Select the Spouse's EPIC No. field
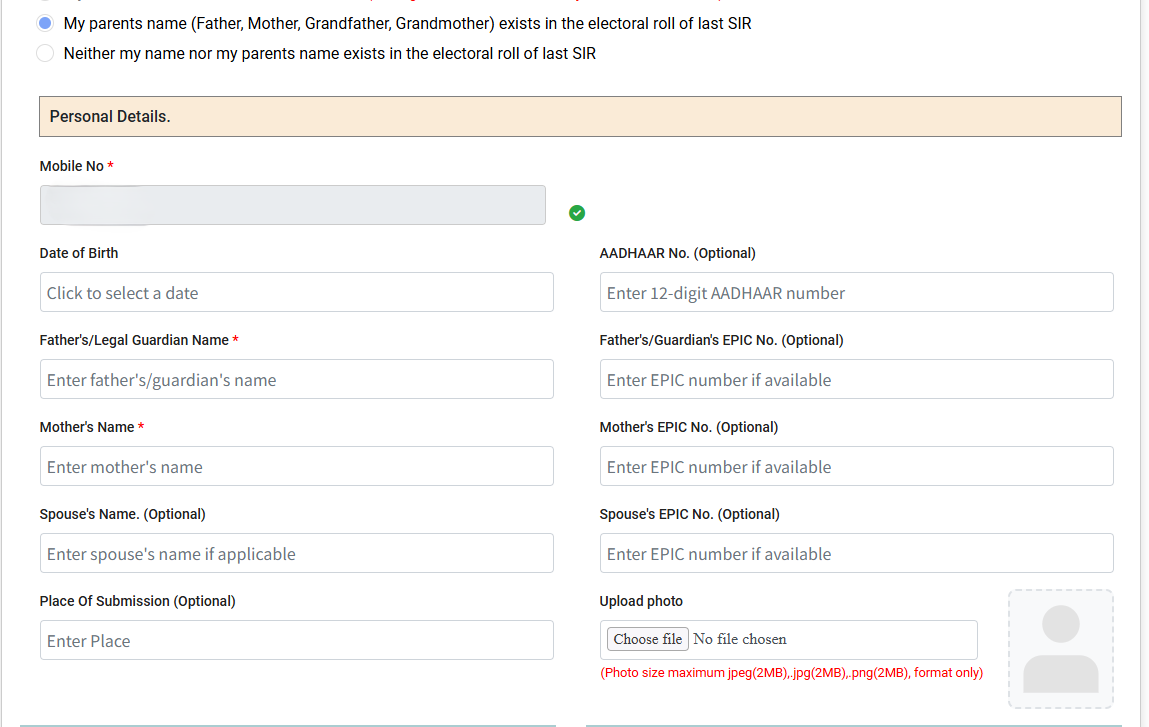 point(856,553)
